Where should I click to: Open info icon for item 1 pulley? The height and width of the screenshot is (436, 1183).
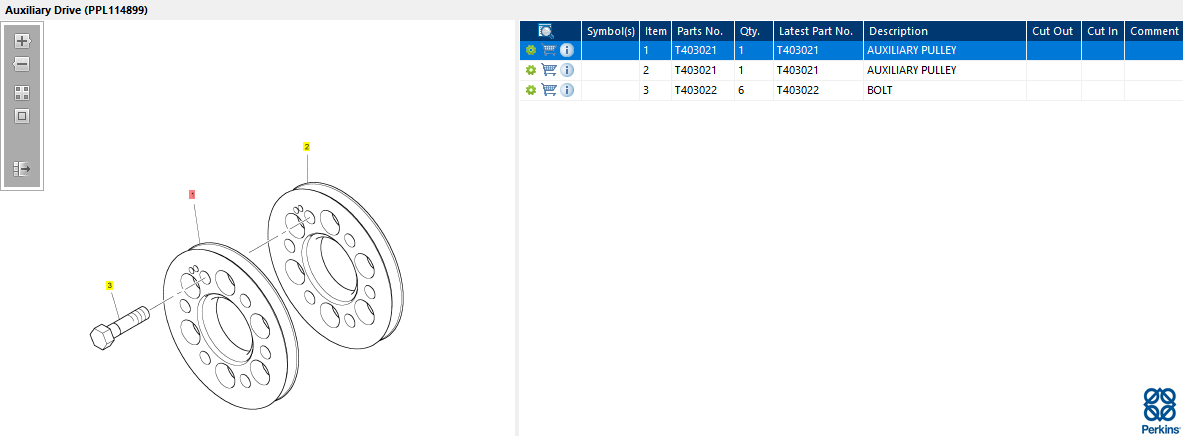coord(567,51)
